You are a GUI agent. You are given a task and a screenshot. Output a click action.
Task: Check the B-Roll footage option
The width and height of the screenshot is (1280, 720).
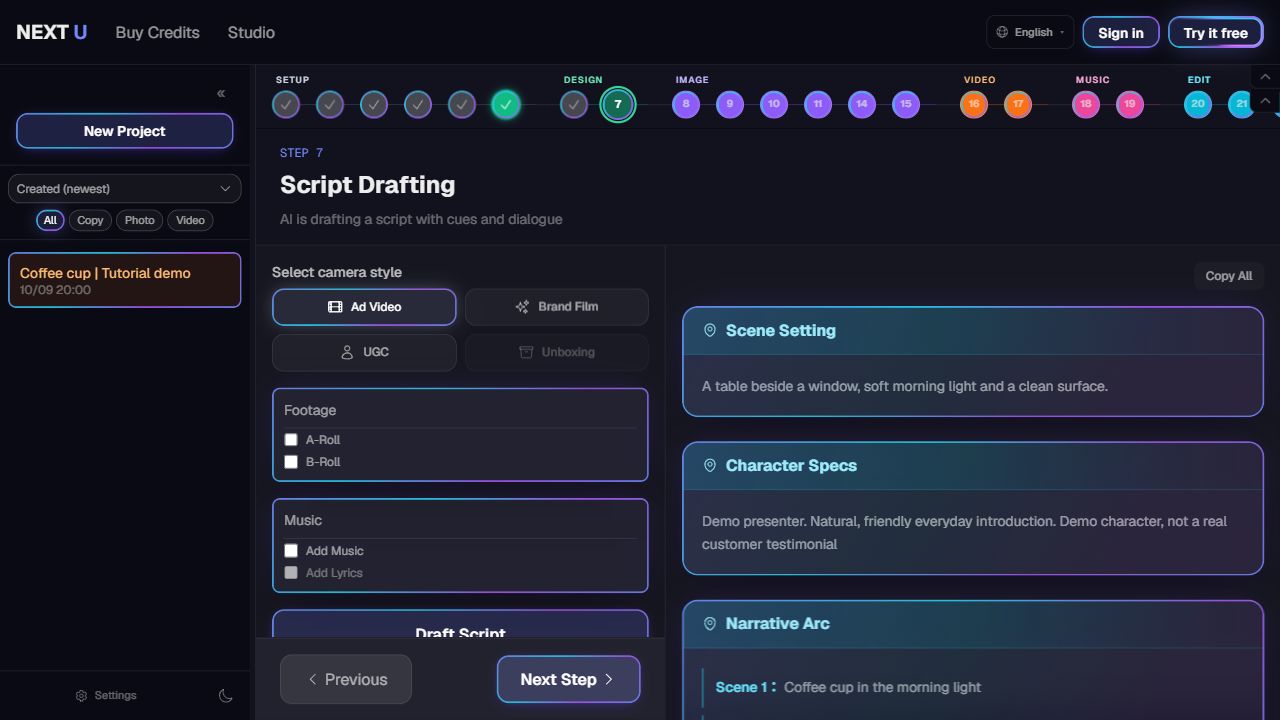pos(291,462)
